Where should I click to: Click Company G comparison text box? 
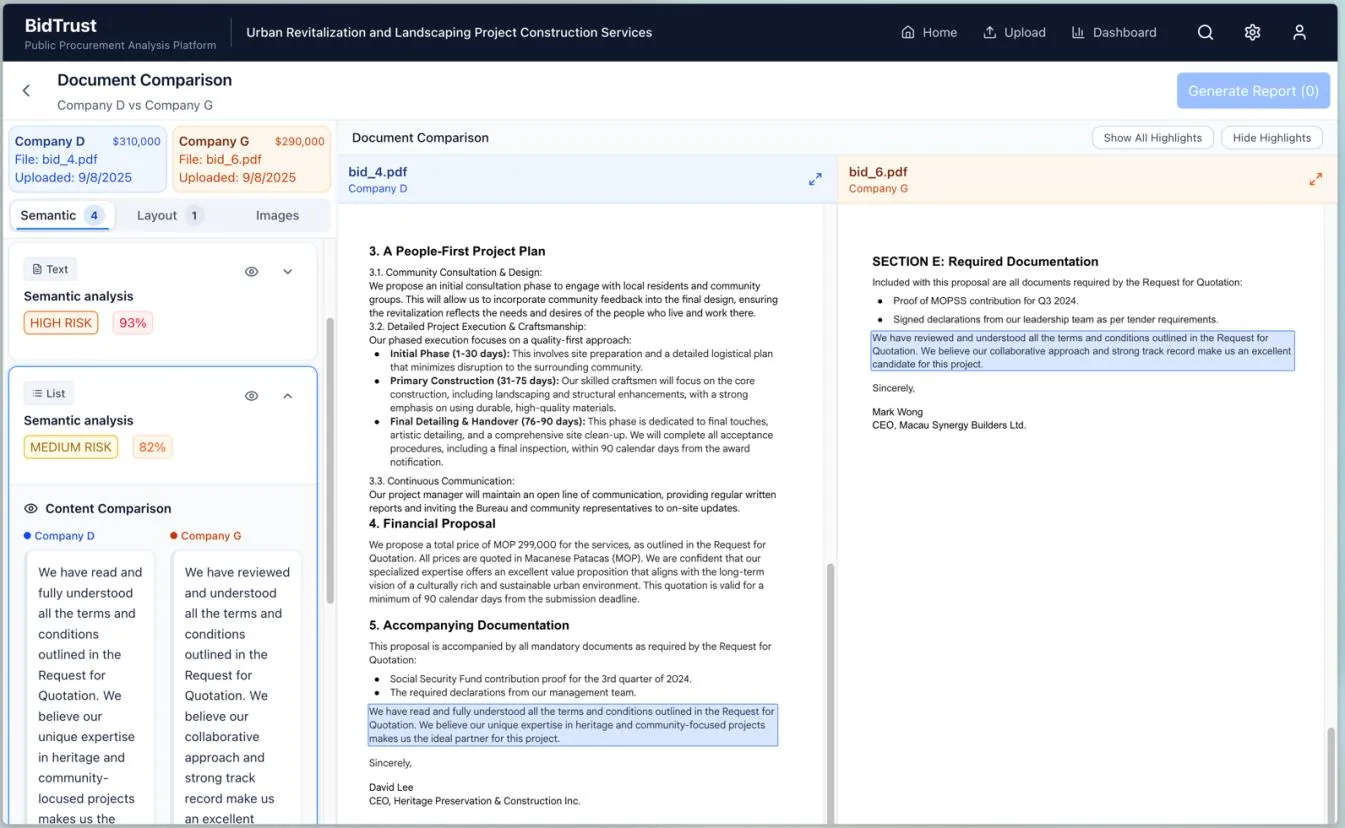pyautogui.click(x=237, y=689)
